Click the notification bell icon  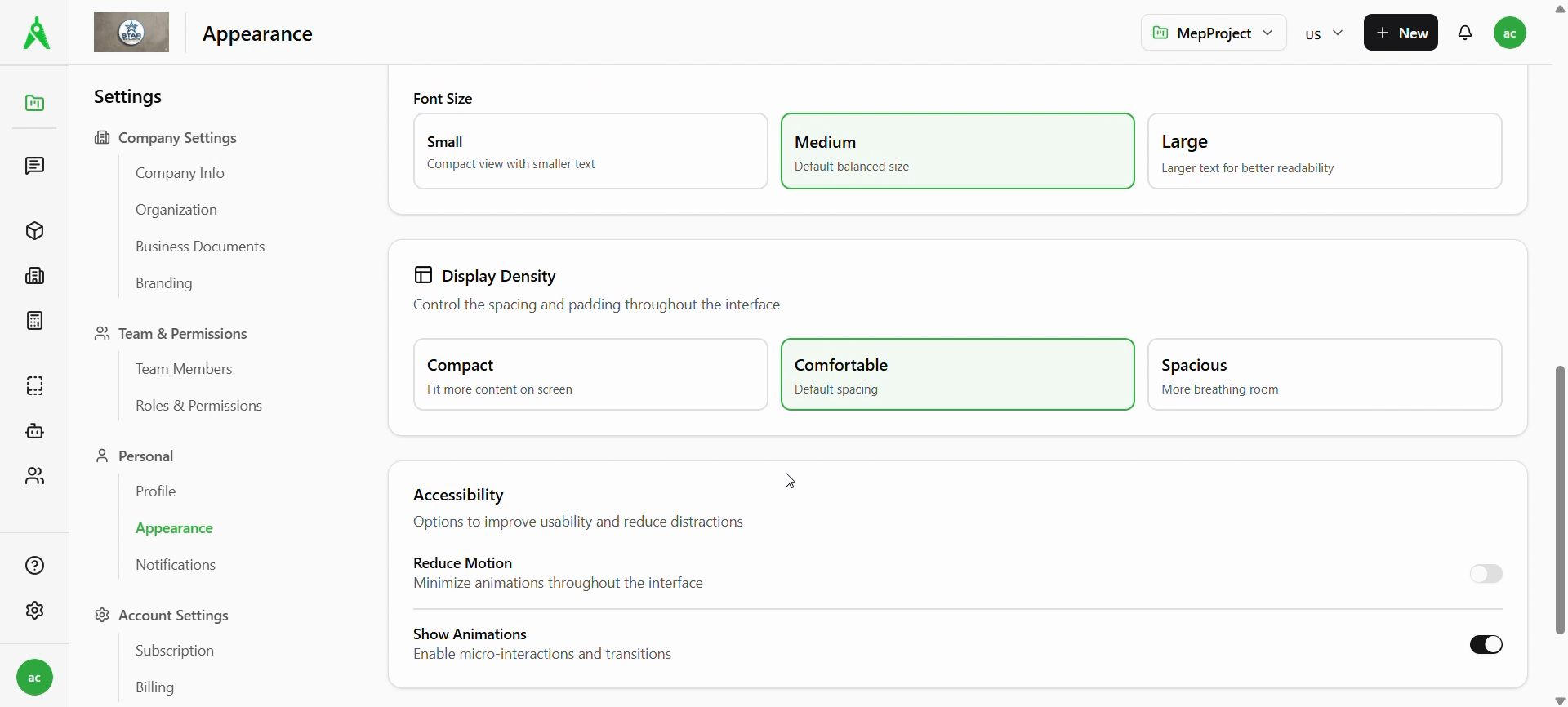pos(1465,33)
